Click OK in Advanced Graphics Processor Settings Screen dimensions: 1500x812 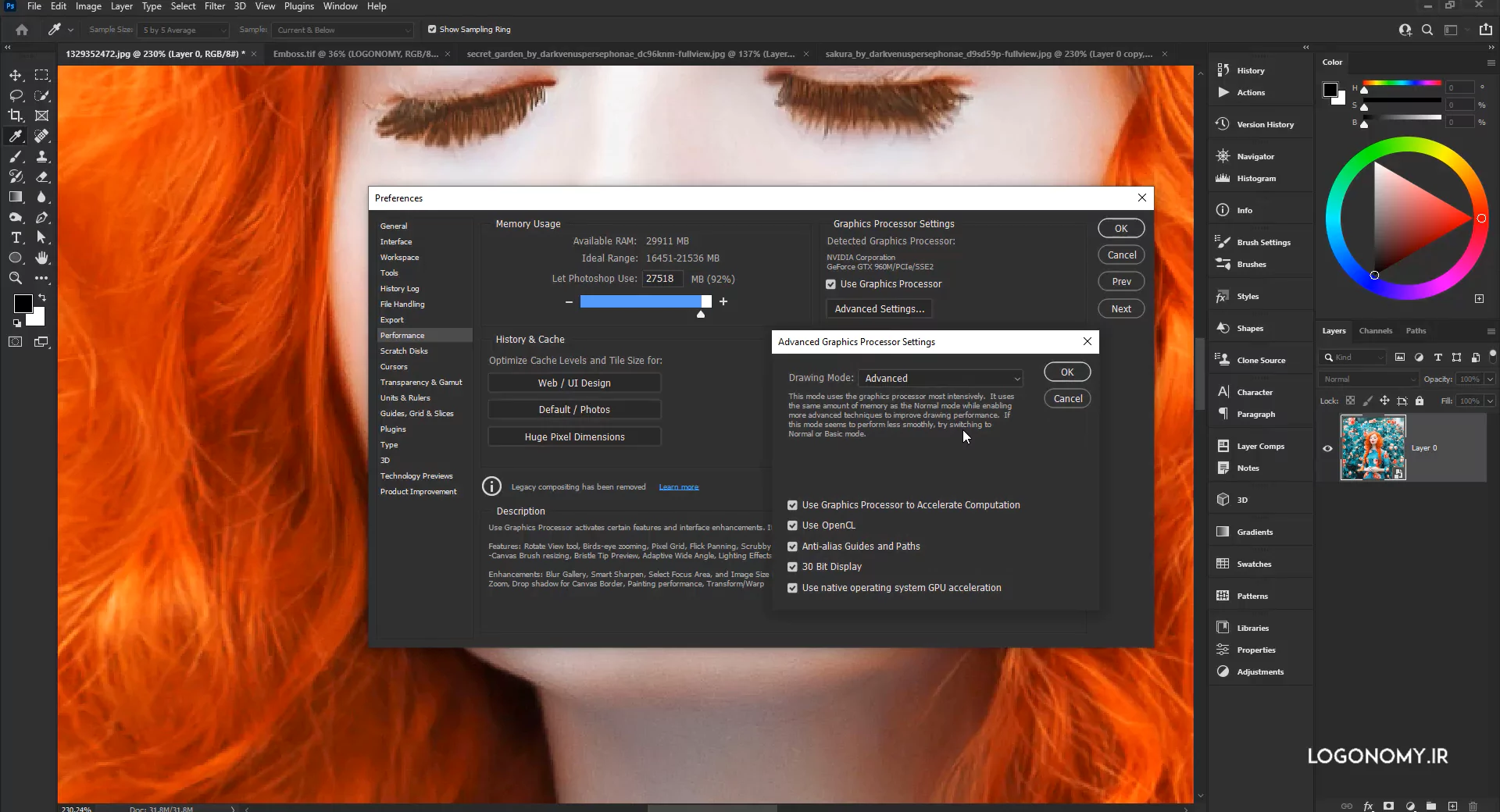(1067, 372)
